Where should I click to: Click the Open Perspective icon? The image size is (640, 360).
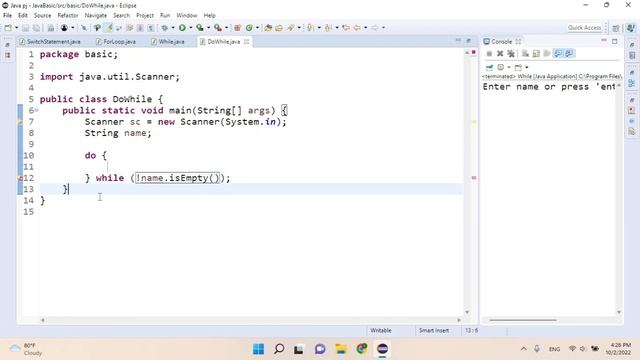coord(616,28)
